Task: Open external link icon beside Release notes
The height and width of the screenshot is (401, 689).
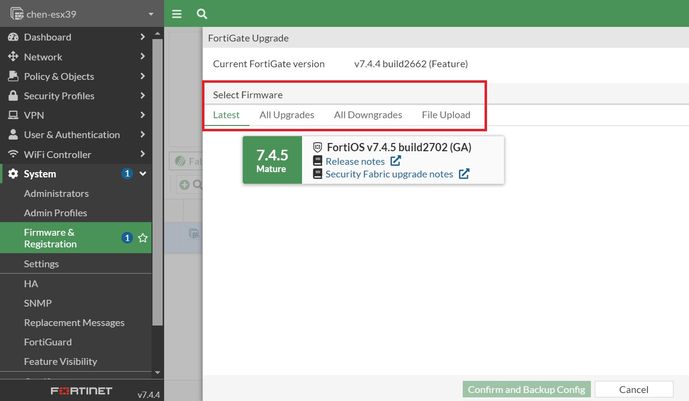Action: coord(395,161)
